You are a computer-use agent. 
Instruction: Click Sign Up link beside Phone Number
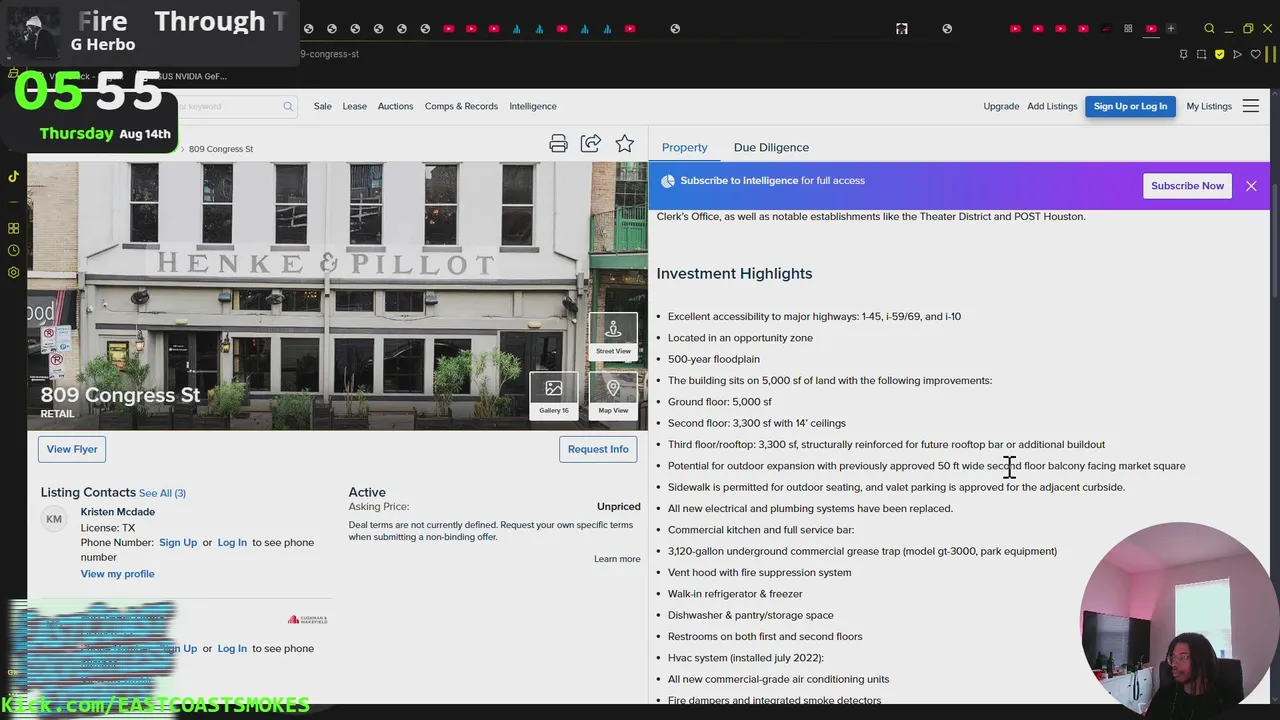pyautogui.click(x=178, y=543)
